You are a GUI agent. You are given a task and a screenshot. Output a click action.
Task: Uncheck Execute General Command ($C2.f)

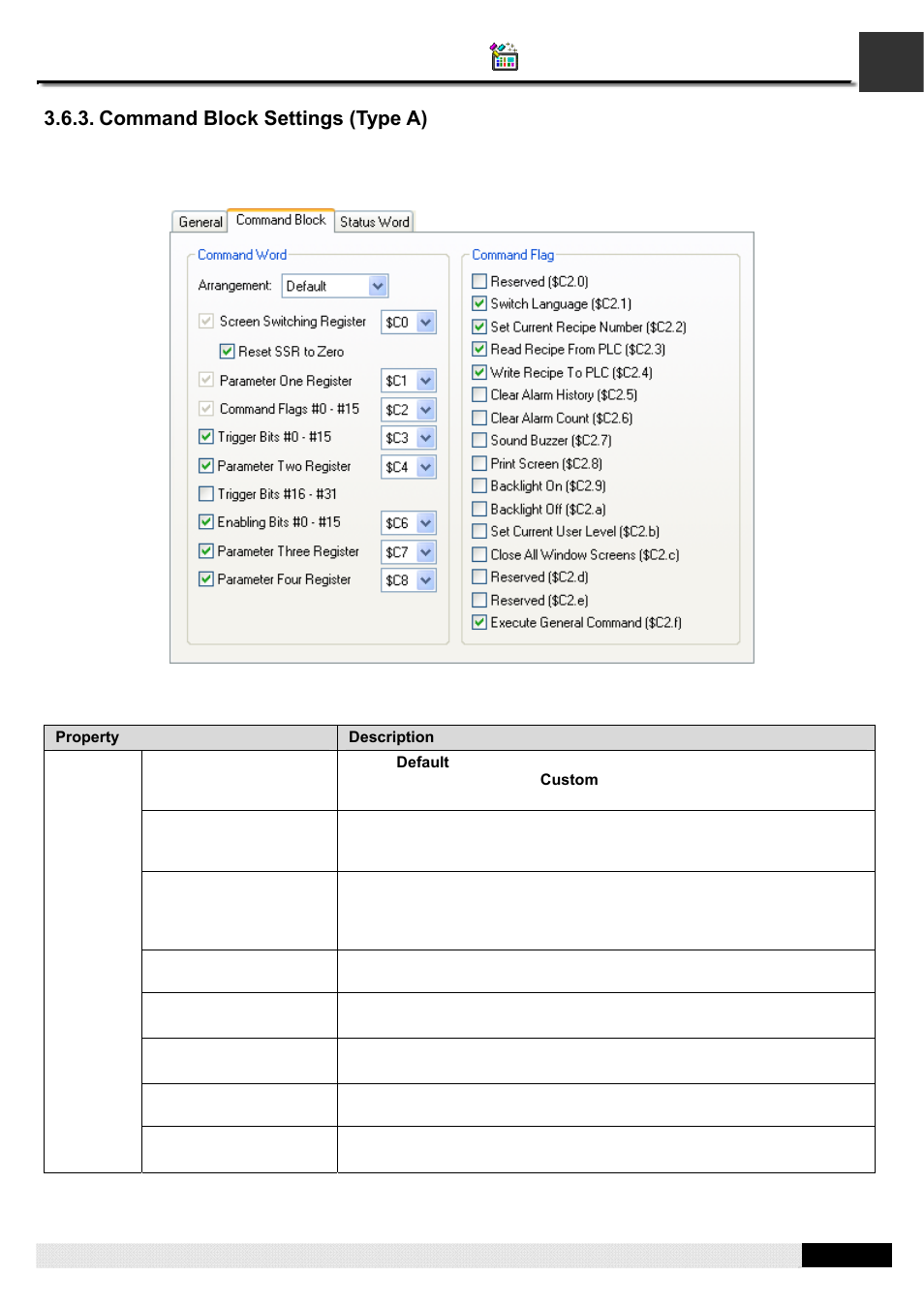click(x=479, y=623)
